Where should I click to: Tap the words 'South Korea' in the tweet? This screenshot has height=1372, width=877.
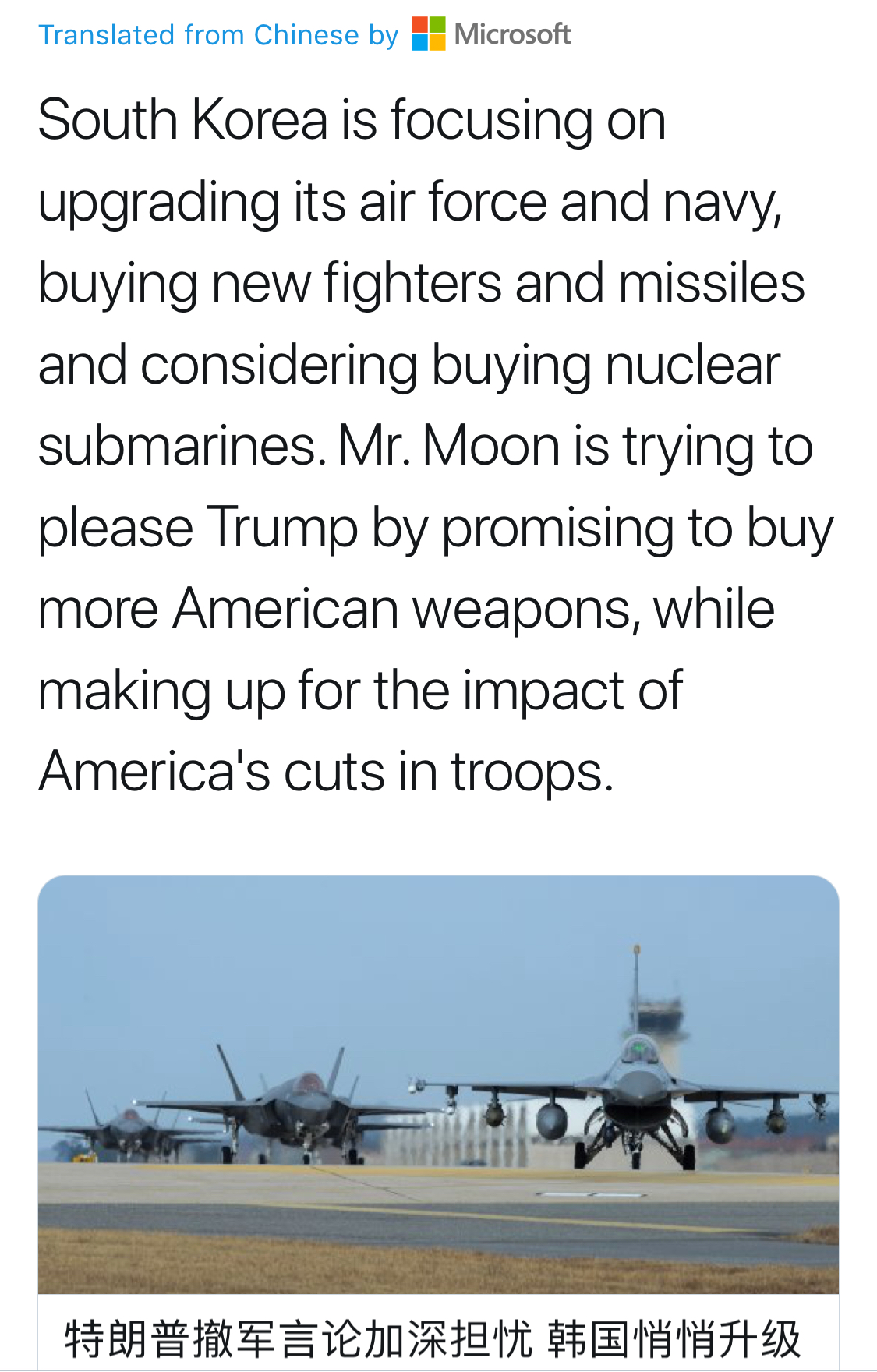pos(182,120)
